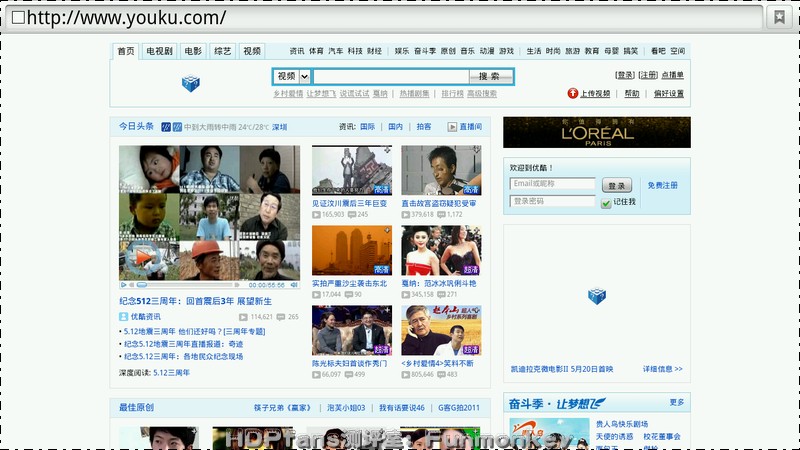Click the next button in player bar

[237, 285]
